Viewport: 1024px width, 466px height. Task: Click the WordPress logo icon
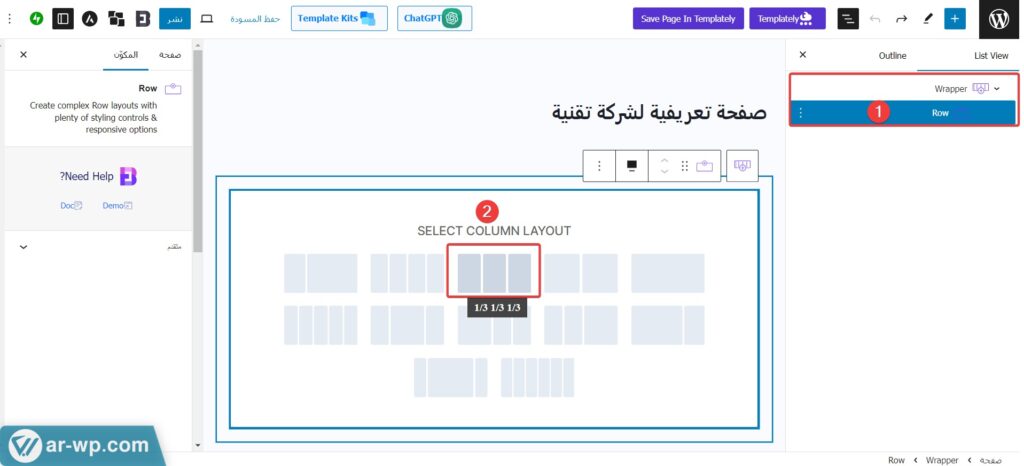[998, 19]
